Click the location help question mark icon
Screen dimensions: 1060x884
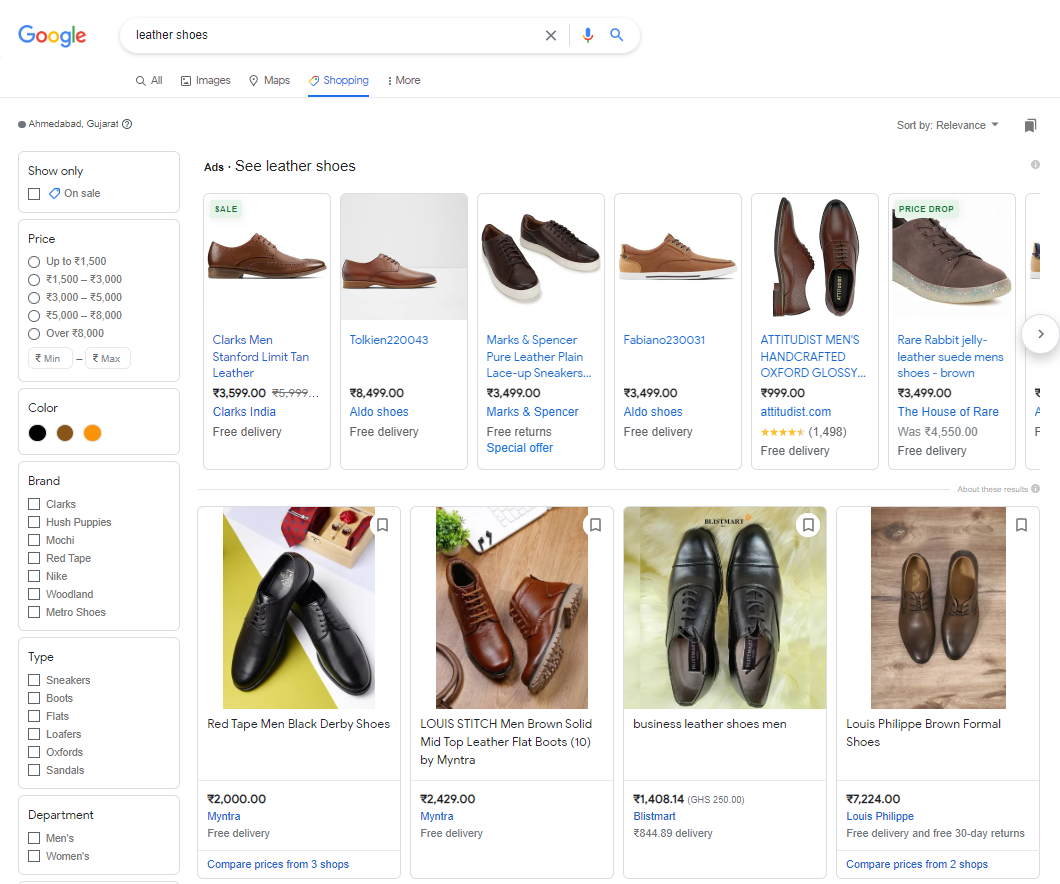[x=127, y=124]
